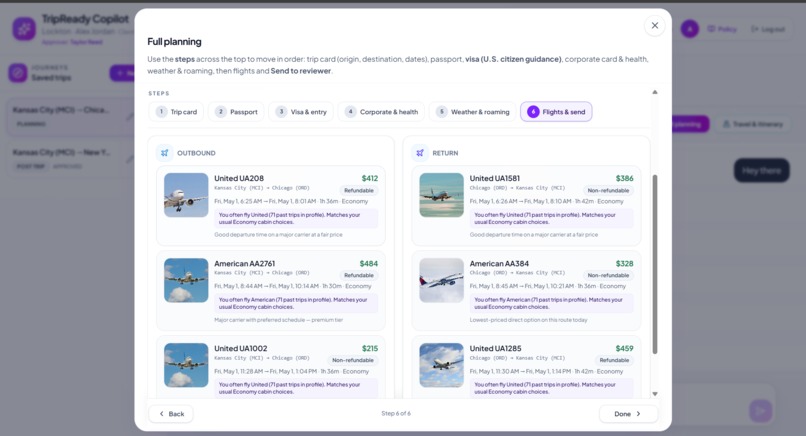Click the $386 price on UA1581
This screenshot has height=436, width=806.
click(625, 178)
